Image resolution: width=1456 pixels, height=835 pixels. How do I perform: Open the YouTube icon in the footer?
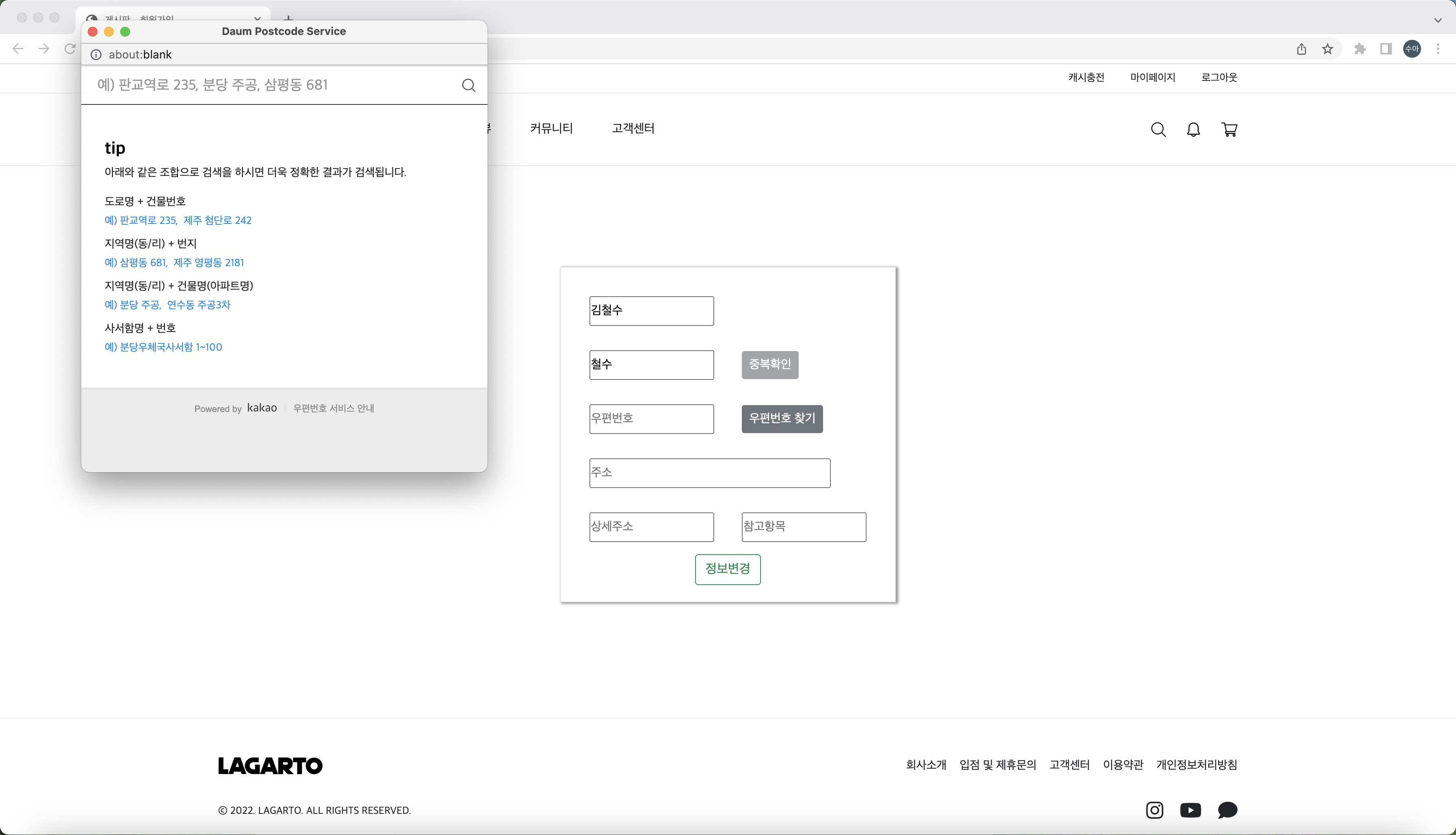pyautogui.click(x=1191, y=810)
